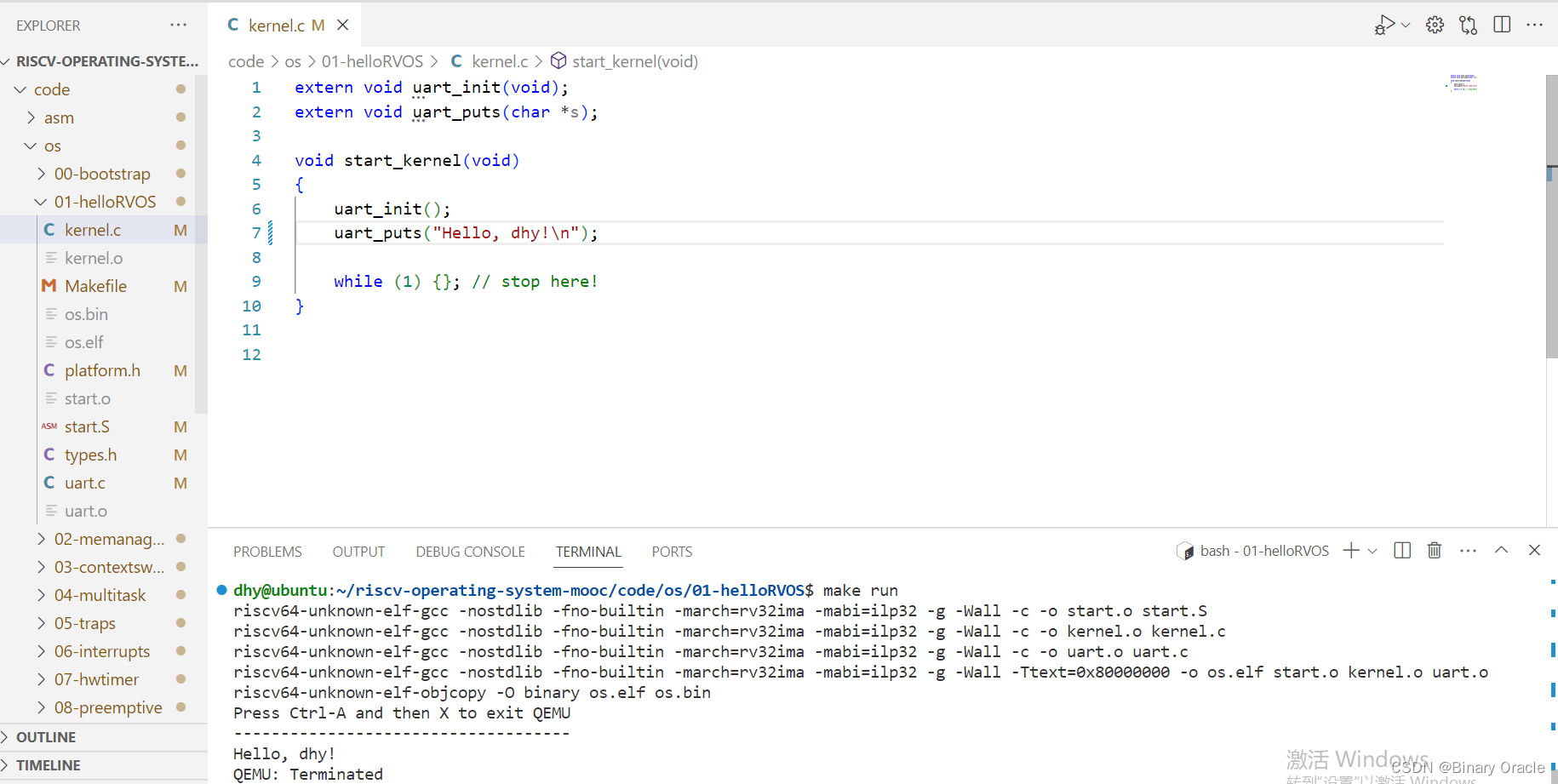The width and height of the screenshot is (1558, 784).
Task: Switch to the OUTPUT panel tab
Action: click(358, 552)
